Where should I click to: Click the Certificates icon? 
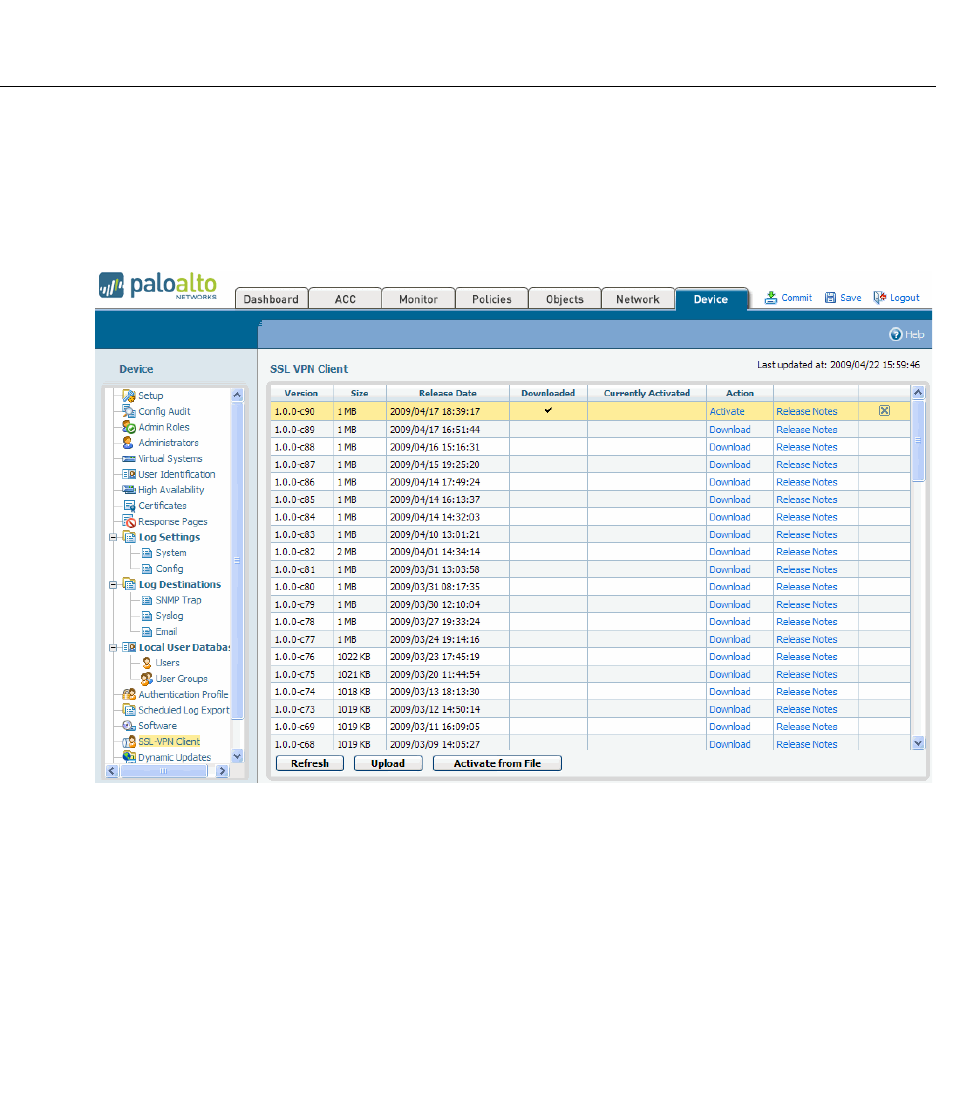129,506
